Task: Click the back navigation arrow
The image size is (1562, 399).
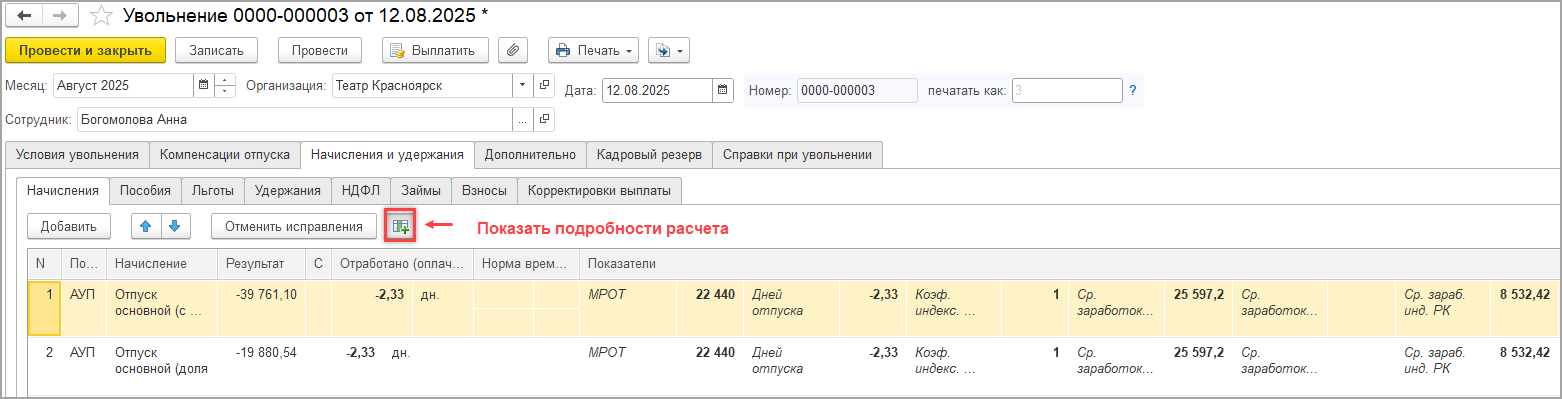Action: click(x=25, y=16)
